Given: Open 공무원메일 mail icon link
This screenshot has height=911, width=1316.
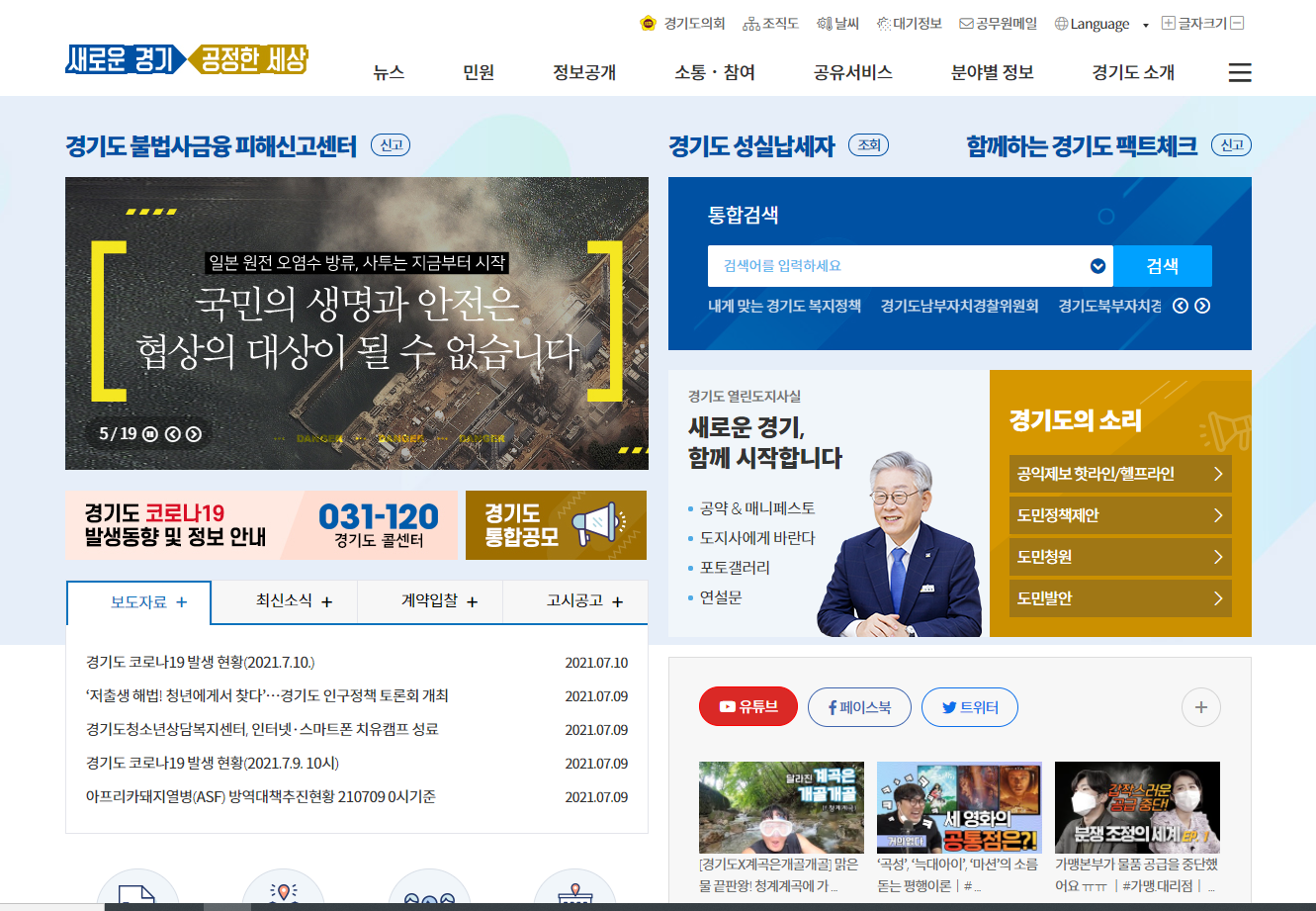Looking at the screenshot, I should point(998,23).
